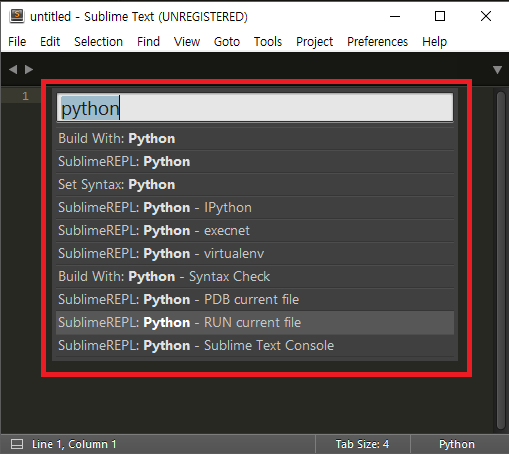Screen dimensions: 509x454
Task: Minimize the Sublime Text window
Action: (x=395, y=16)
